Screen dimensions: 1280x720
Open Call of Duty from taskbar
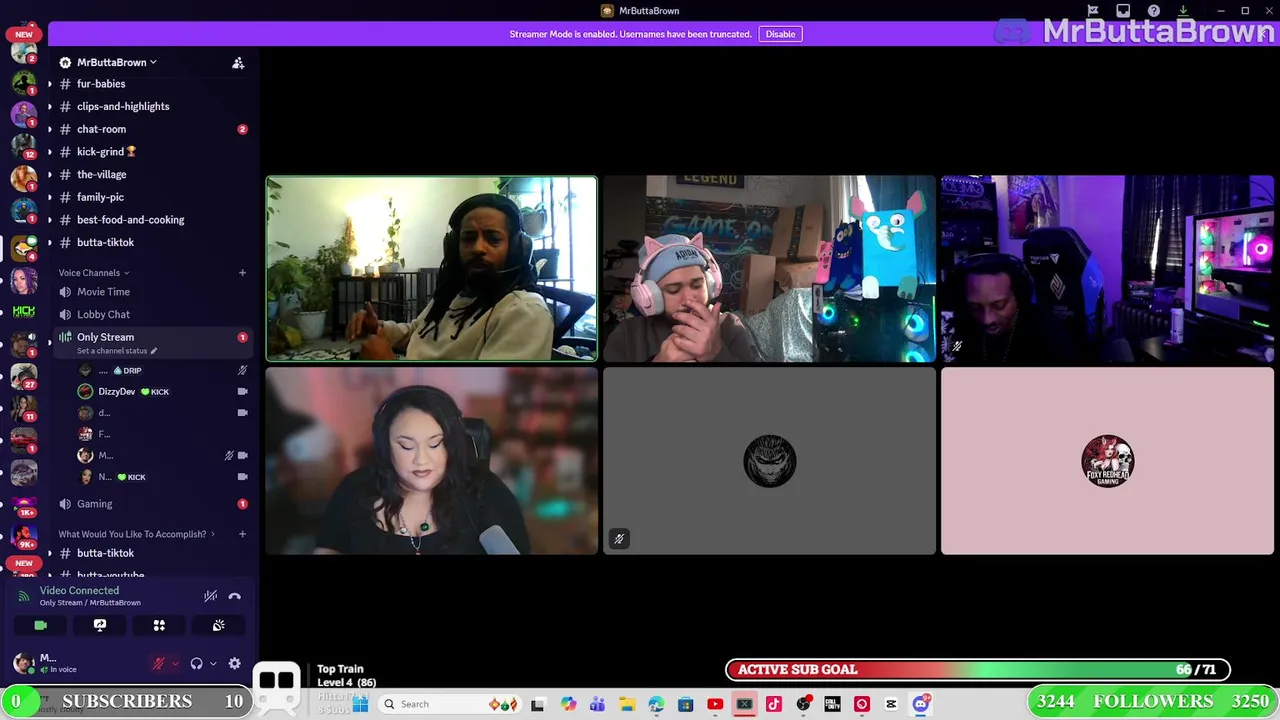coord(832,704)
